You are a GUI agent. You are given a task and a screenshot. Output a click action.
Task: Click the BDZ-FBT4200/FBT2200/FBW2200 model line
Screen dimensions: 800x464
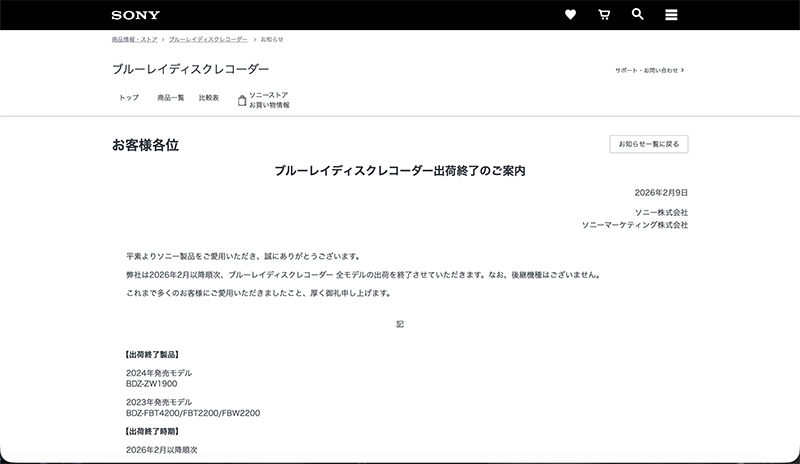click(193, 412)
